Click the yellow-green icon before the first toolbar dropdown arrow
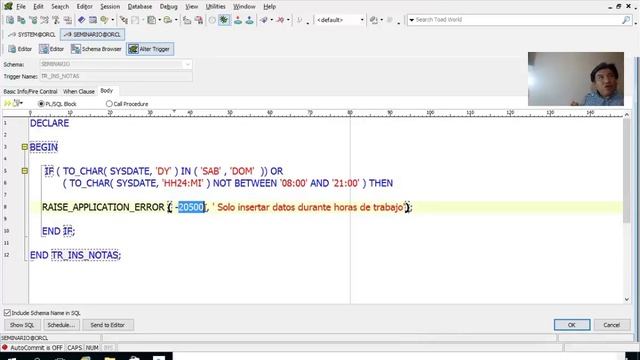Viewport: 640px width, 360px height. click(x=104, y=20)
